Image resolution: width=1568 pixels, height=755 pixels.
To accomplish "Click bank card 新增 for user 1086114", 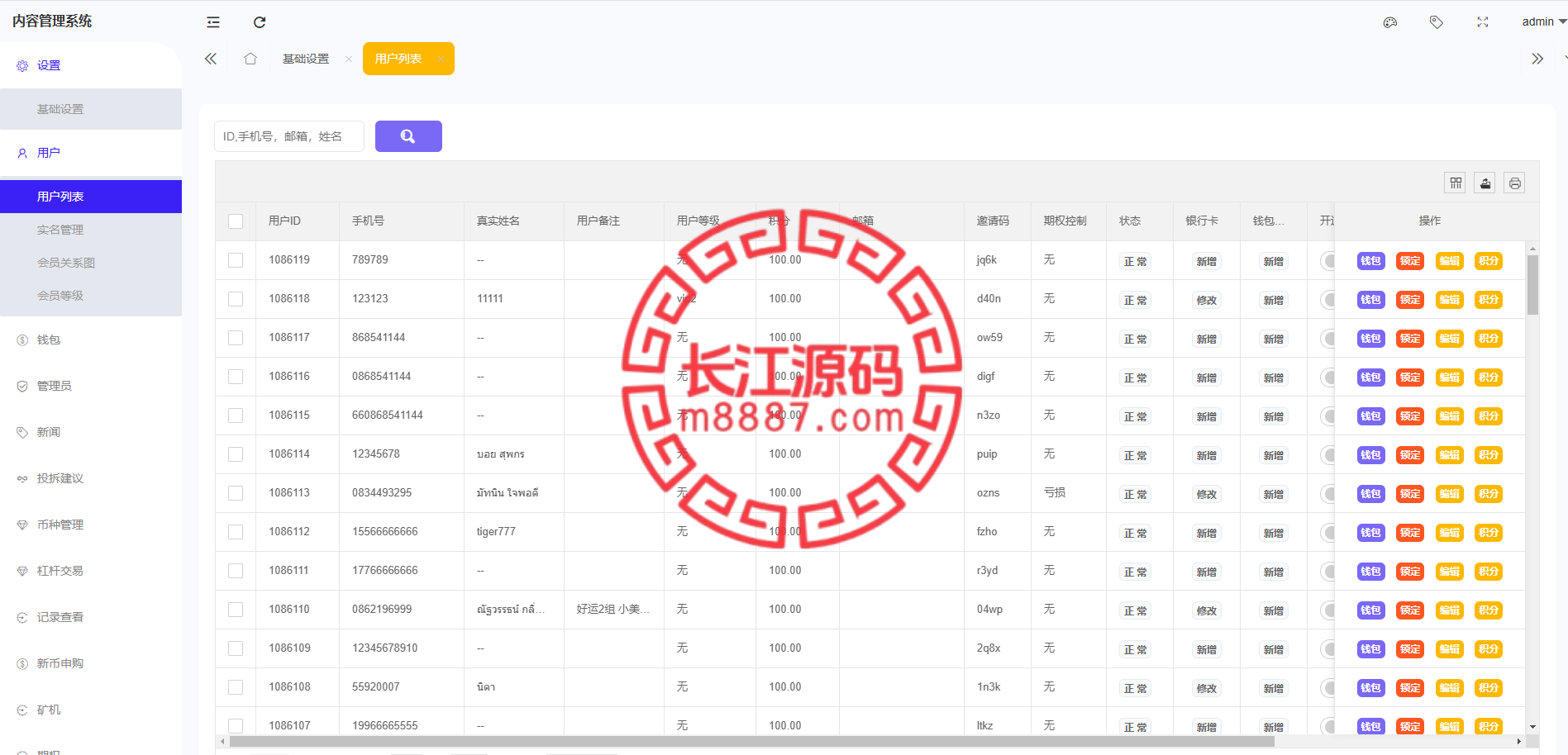I will (1207, 455).
